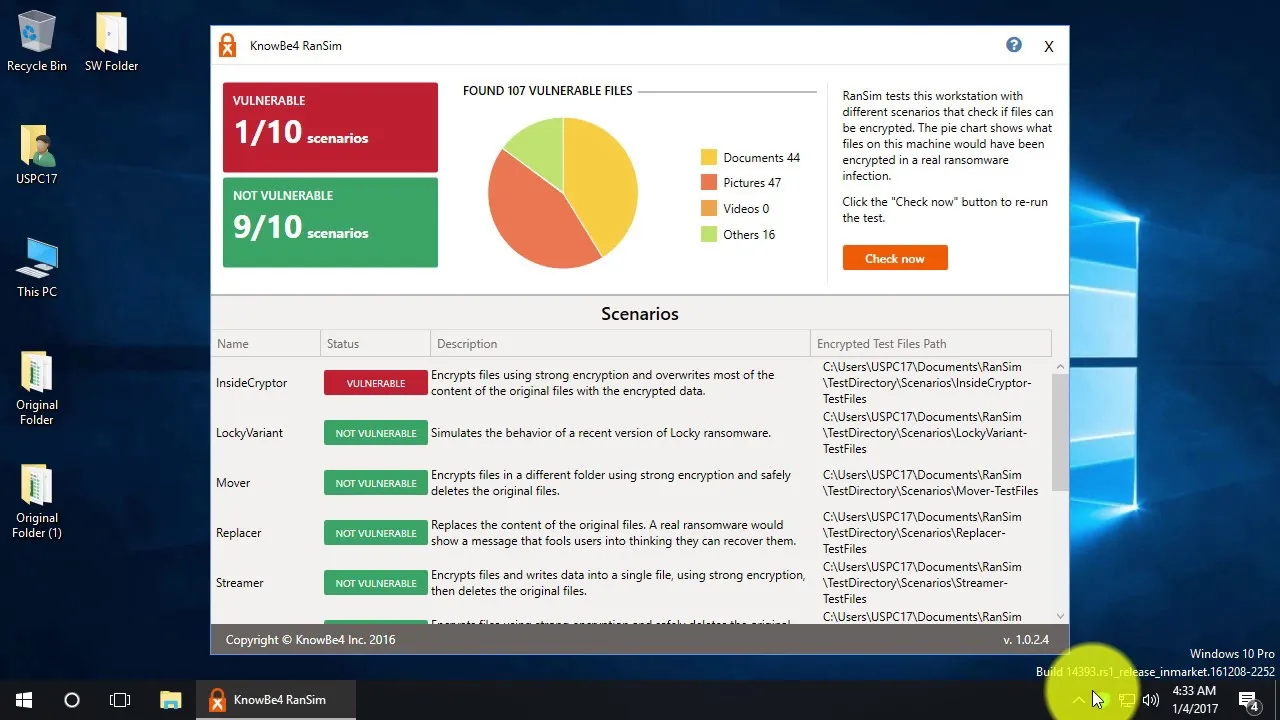Sort by Encrypted Test Files Path header
1280x720 pixels.
coord(931,343)
